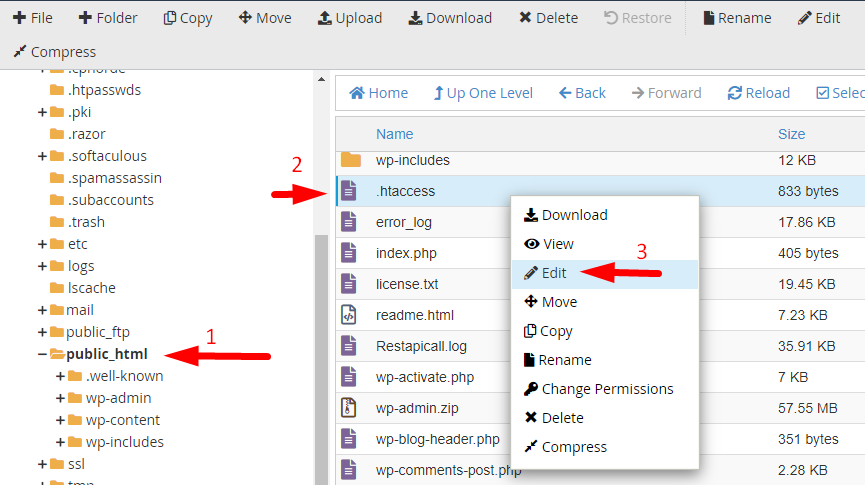Select .razor folder in tree
Screen dimensions: 865x485
tap(87, 134)
